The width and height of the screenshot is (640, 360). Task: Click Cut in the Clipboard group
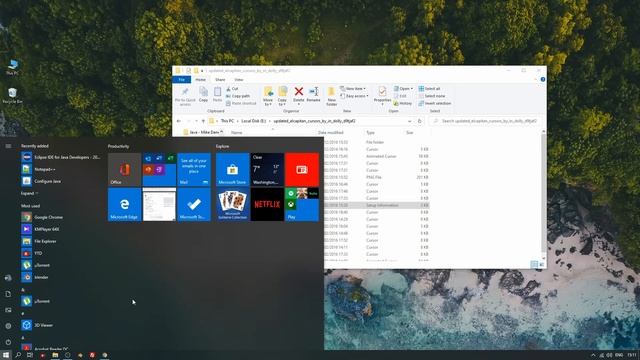click(232, 89)
